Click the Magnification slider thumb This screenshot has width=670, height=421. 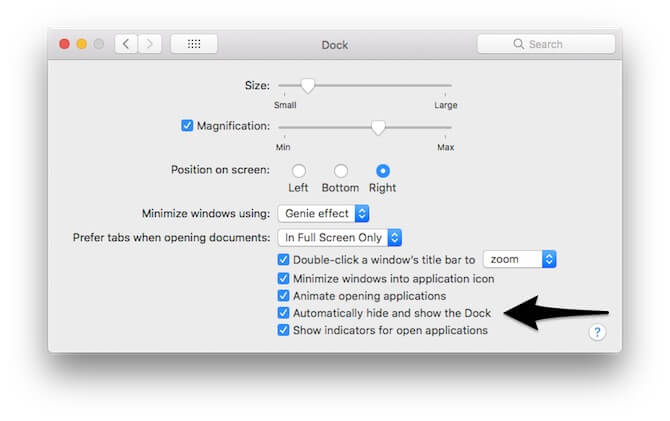(x=378, y=127)
